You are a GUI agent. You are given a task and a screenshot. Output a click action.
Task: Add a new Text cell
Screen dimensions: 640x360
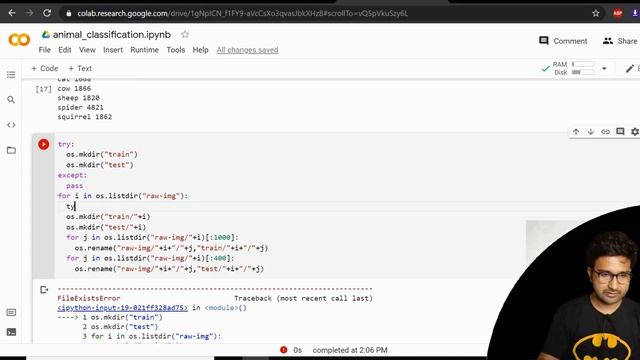80,68
